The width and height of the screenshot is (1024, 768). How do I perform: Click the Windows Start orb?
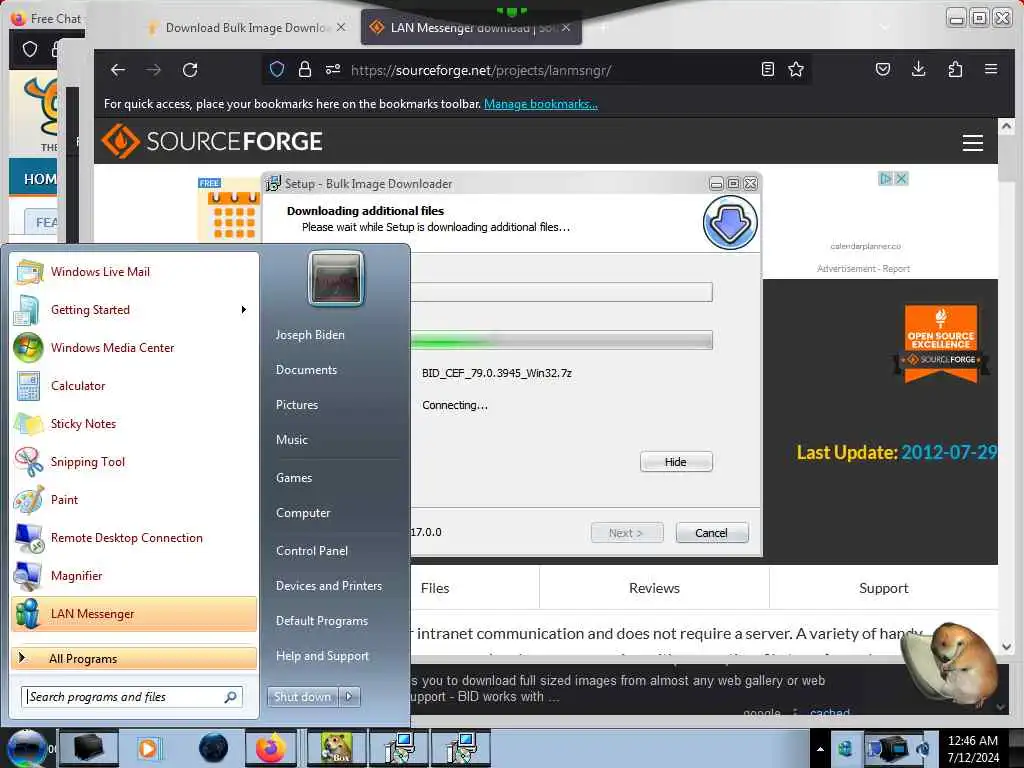pos(27,748)
